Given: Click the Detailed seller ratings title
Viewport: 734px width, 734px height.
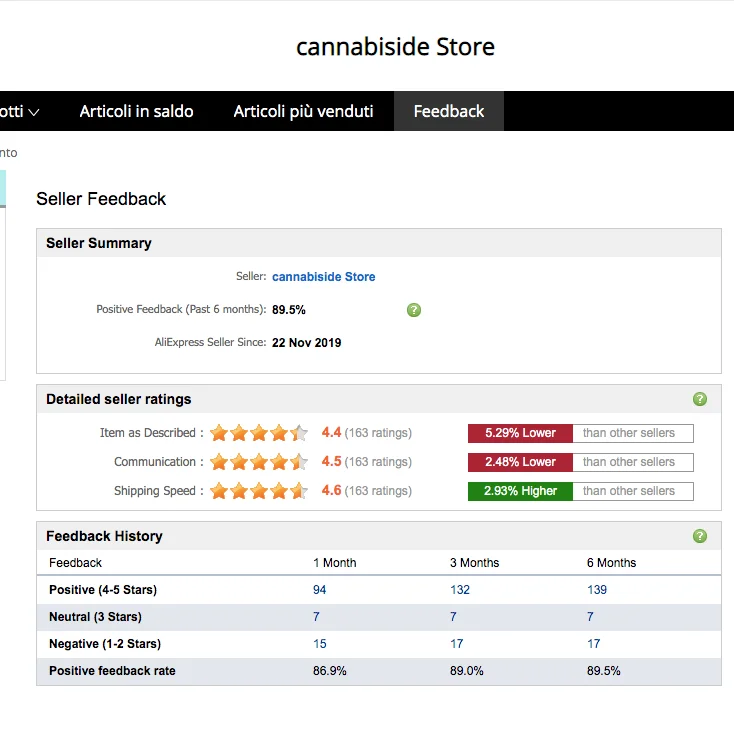Looking at the screenshot, I should click(x=118, y=399).
